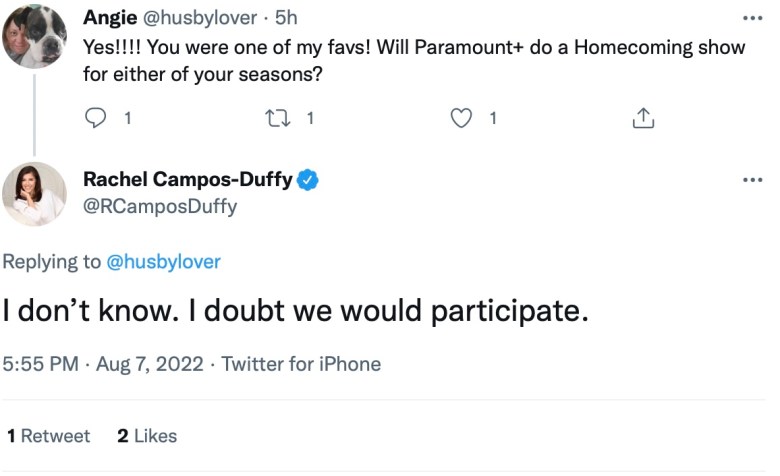
Task: Click Rachel Campos-Duffy's verified badge
Action: tap(310, 180)
